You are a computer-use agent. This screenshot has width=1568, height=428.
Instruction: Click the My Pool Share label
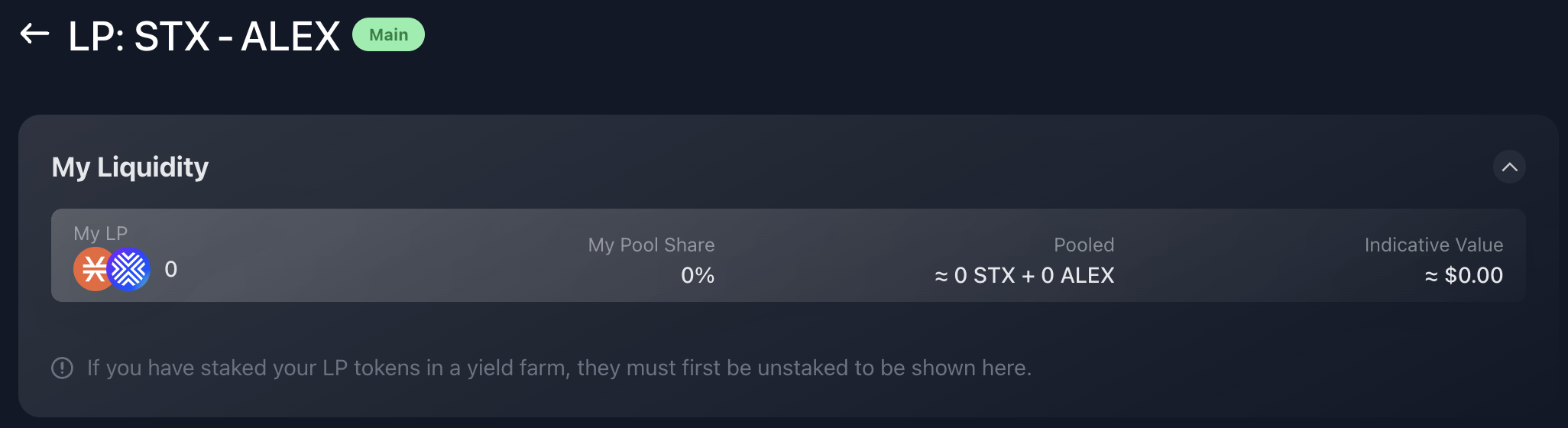[651, 245]
